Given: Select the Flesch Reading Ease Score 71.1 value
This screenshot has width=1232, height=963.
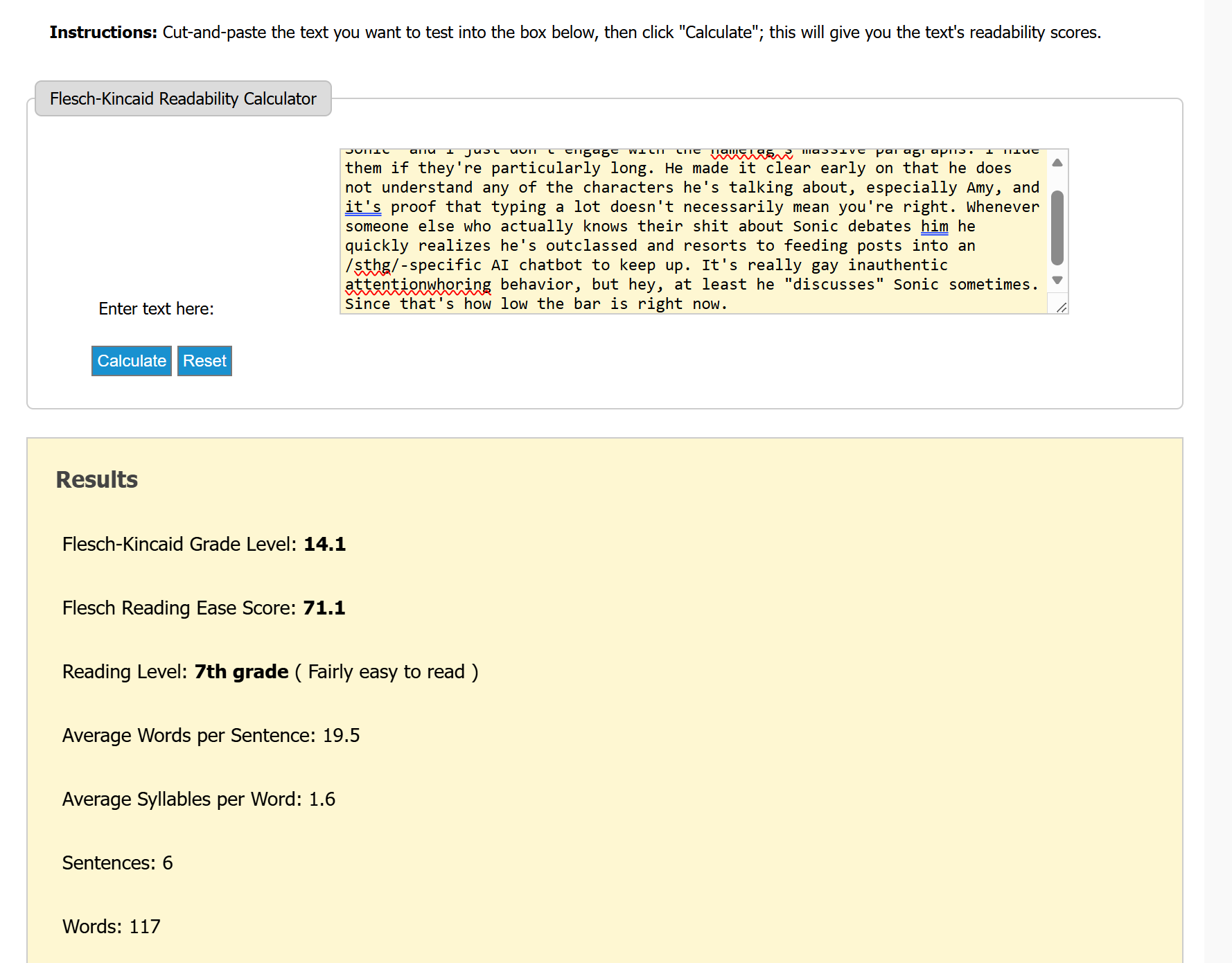Looking at the screenshot, I should [x=324, y=608].
